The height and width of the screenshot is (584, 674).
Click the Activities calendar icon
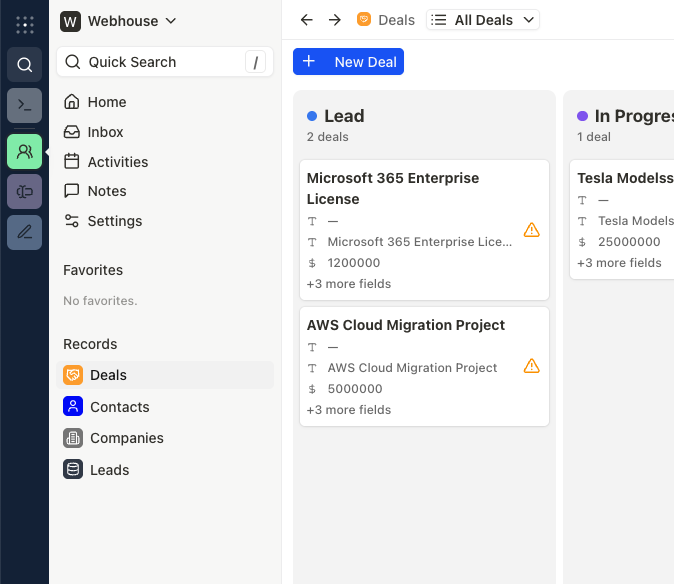pos(72,162)
